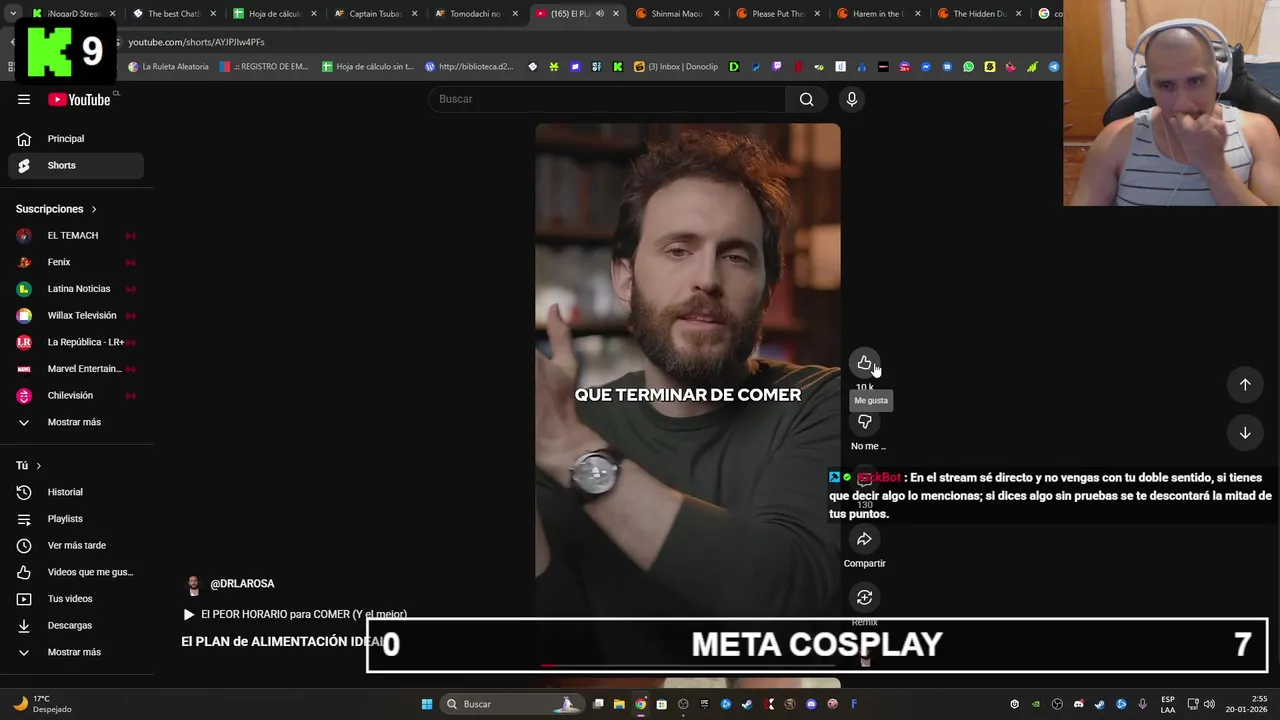1280x720 pixels.
Task: Like the Short with thumbs up
Action: pyautogui.click(x=865, y=363)
